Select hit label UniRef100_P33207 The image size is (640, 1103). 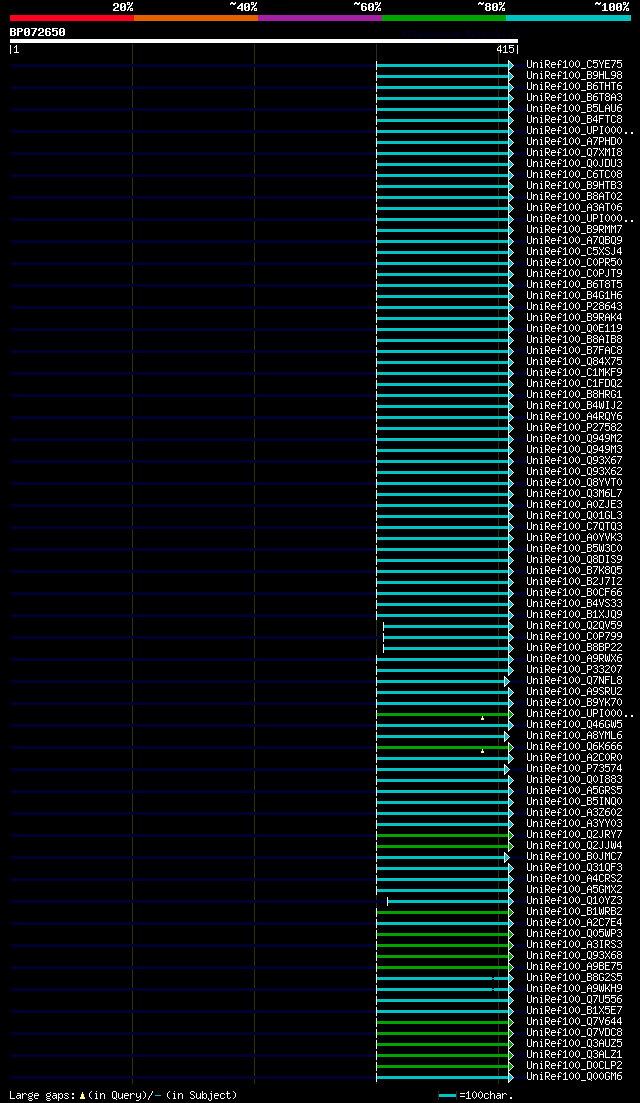[574, 669]
